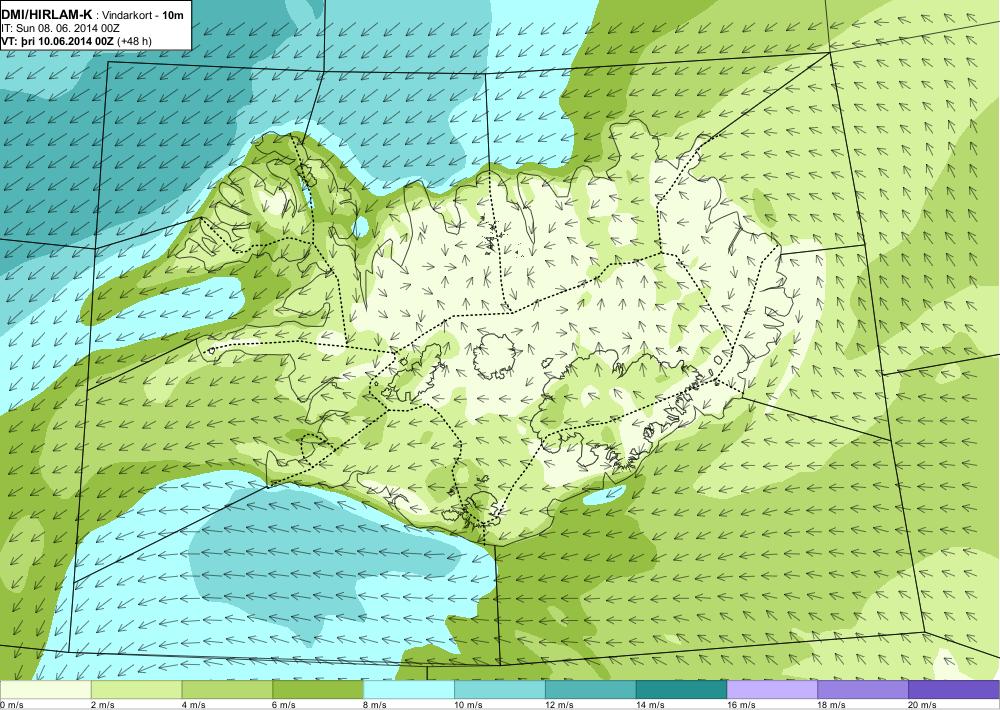Click the '14 m/s' legend label
1000x710 pixels.
click(x=651, y=705)
